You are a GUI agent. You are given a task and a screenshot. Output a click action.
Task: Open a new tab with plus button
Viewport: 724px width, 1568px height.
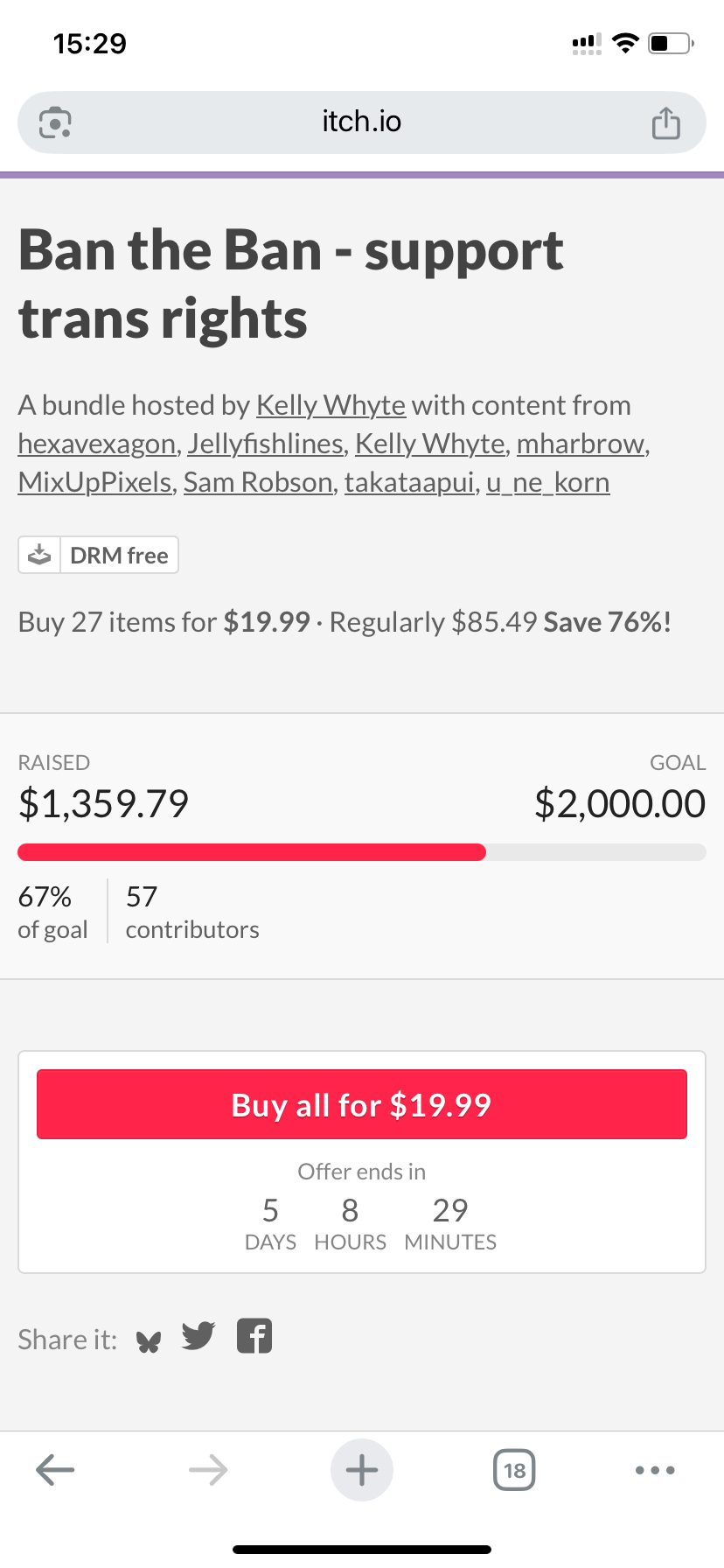362,1470
